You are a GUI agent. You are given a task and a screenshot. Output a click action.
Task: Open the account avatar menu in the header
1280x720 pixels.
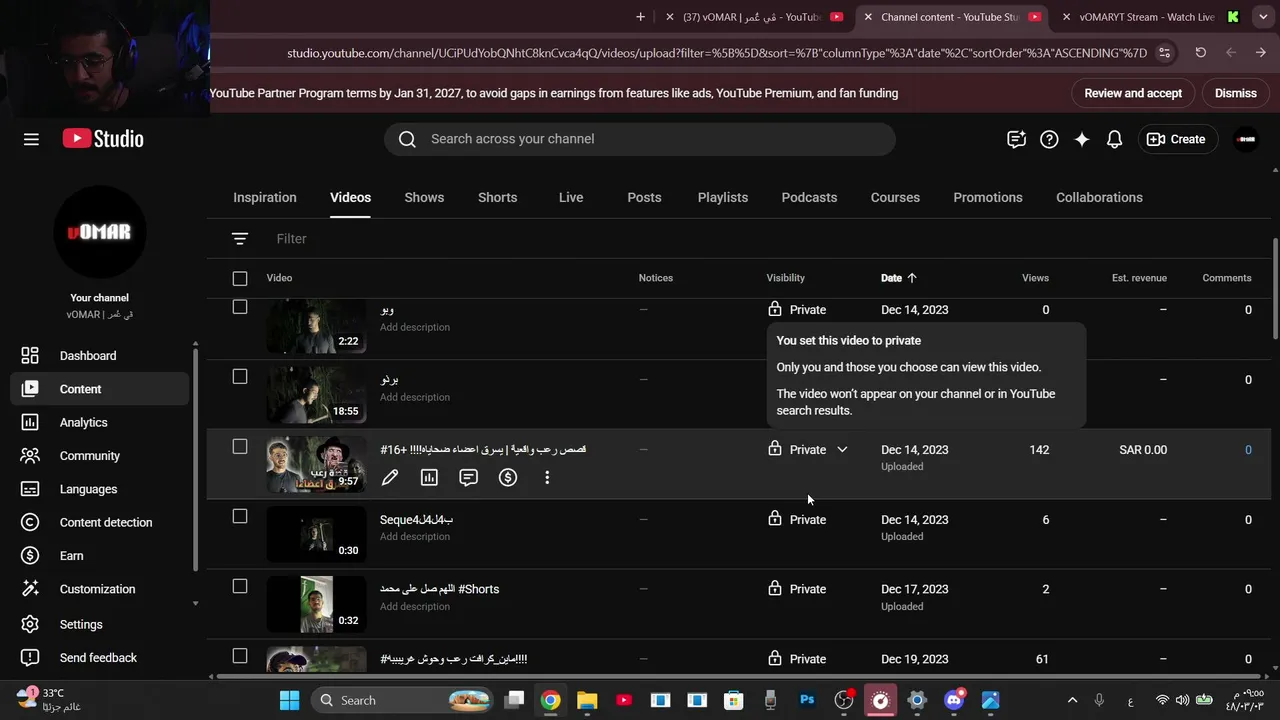coord(1246,139)
